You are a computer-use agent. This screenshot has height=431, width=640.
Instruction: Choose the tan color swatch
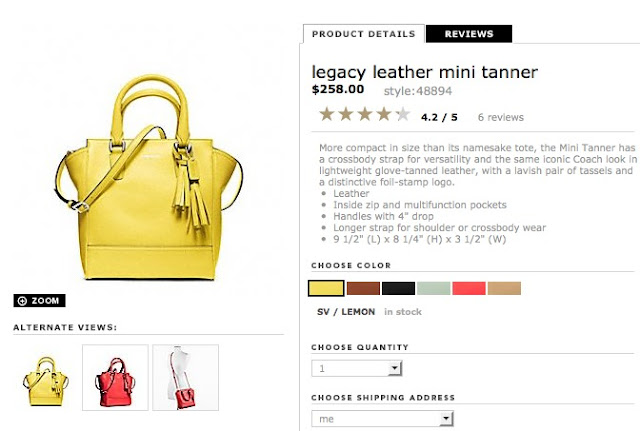pos(504,289)
